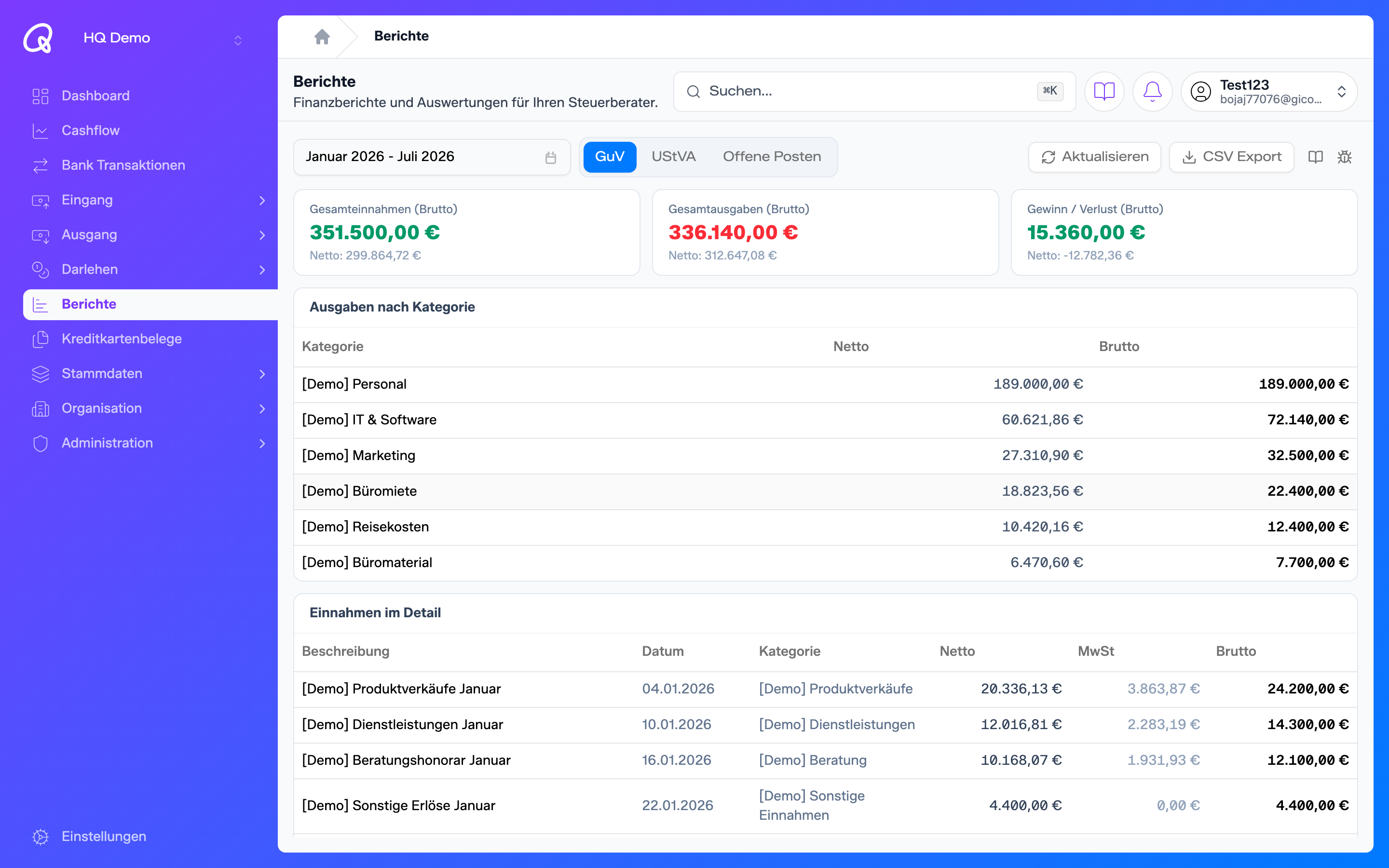Click the home breadcrumb icon
The image size is (1389, 868).
(x=322, y=36)
